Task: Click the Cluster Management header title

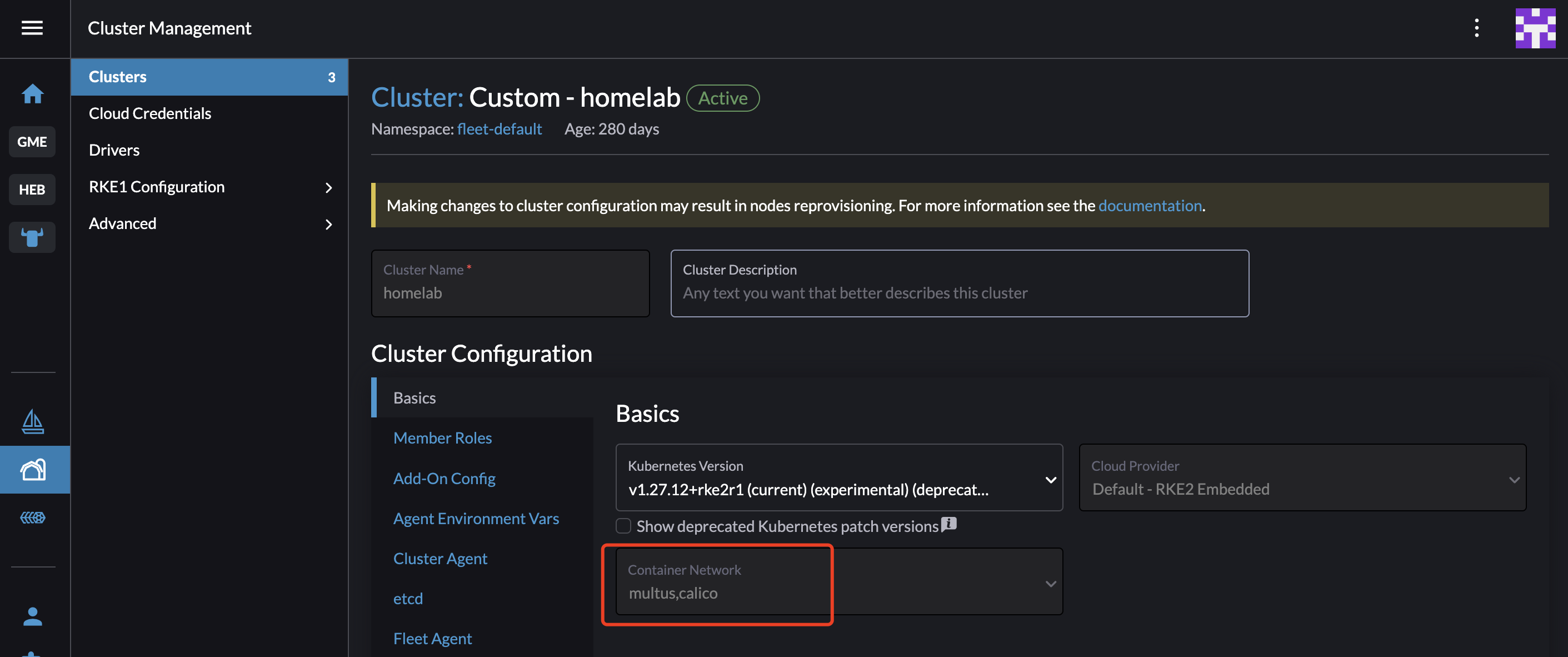Action: (x=169, y=28)
